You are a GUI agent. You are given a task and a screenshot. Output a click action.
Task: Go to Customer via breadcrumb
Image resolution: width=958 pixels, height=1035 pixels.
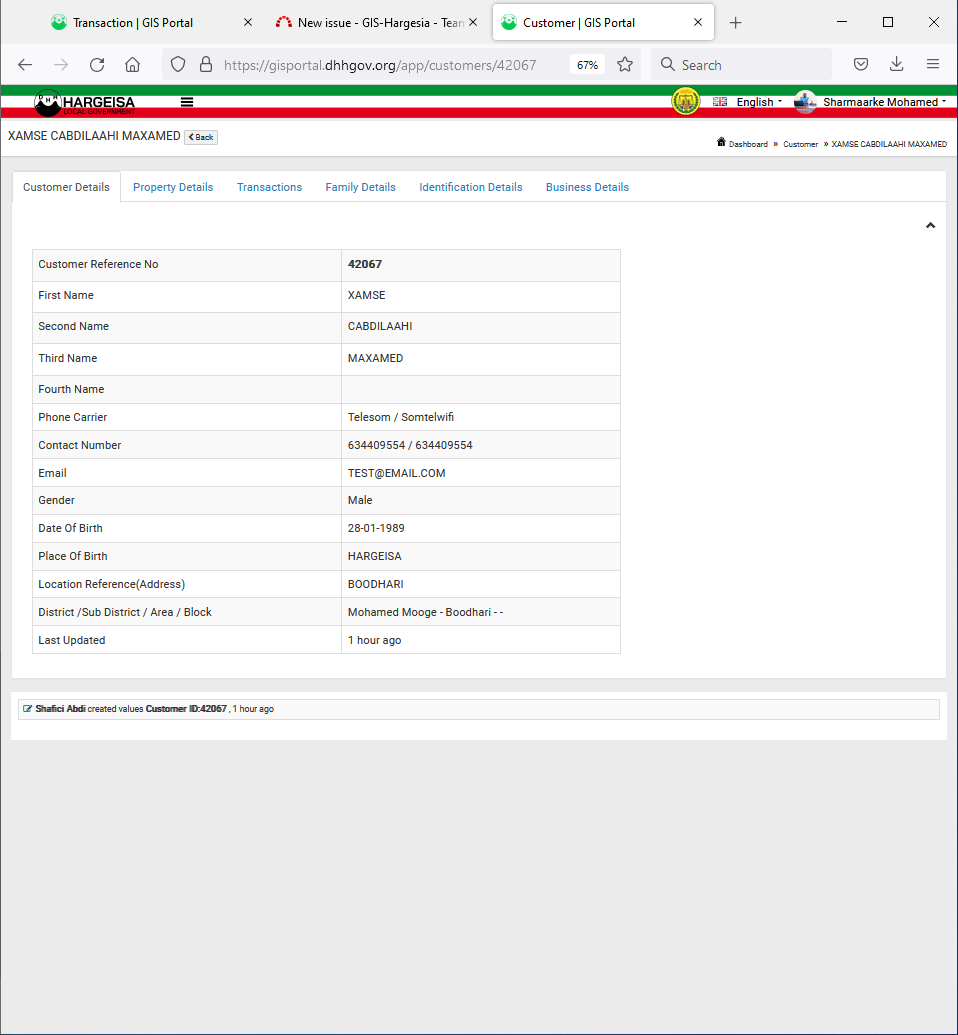coord(800,144)
